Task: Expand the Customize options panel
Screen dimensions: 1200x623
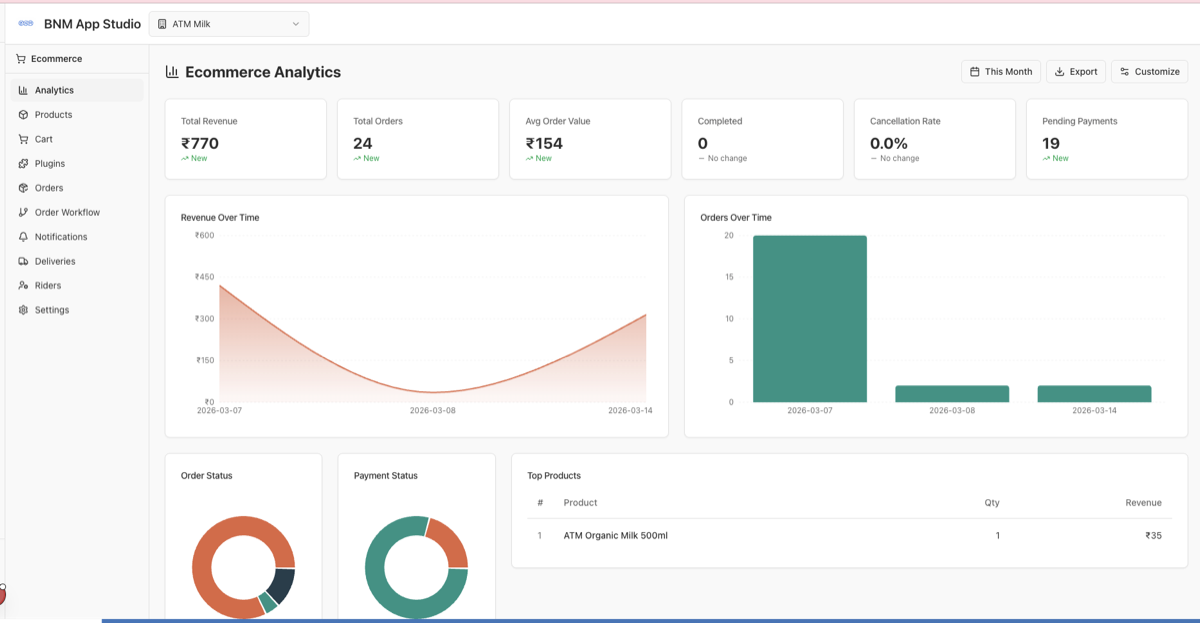Action: [x=1149, y=71]
